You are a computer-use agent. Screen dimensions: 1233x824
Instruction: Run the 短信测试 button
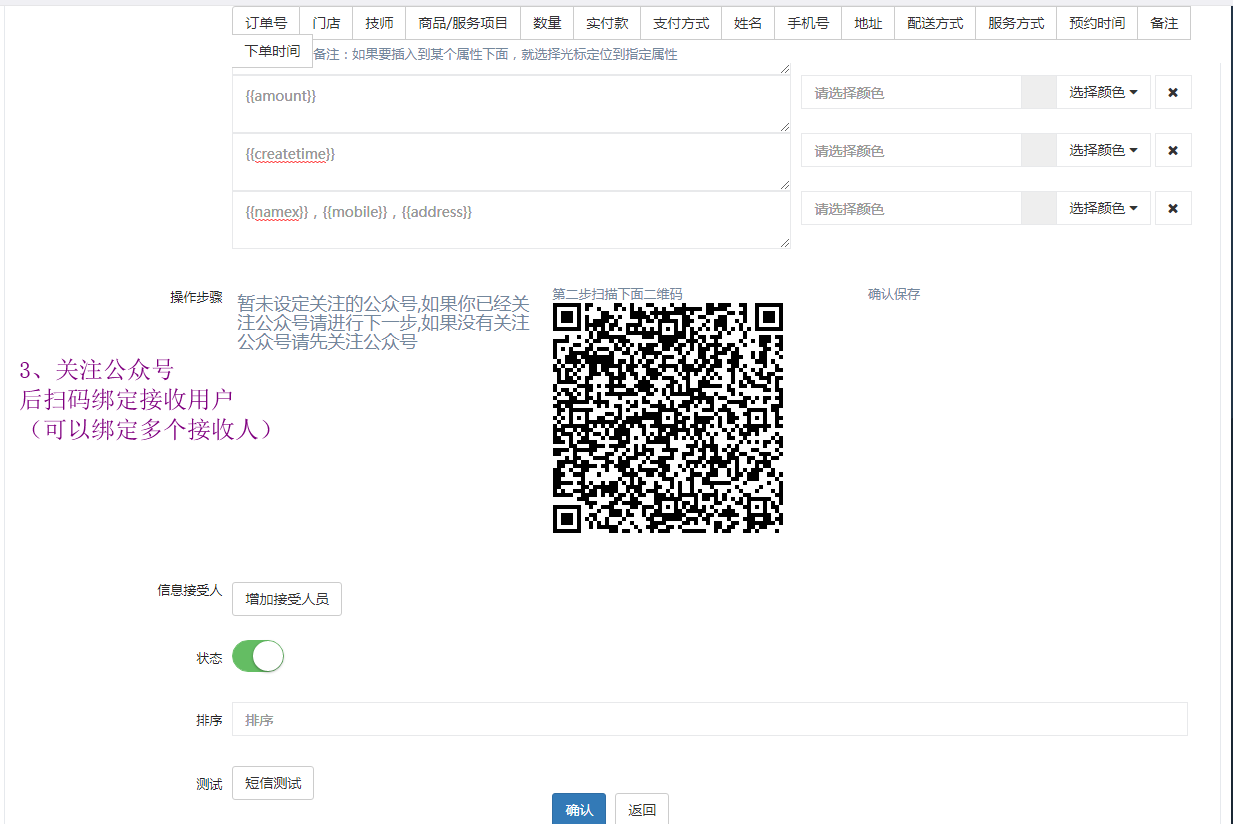[273, 783]
